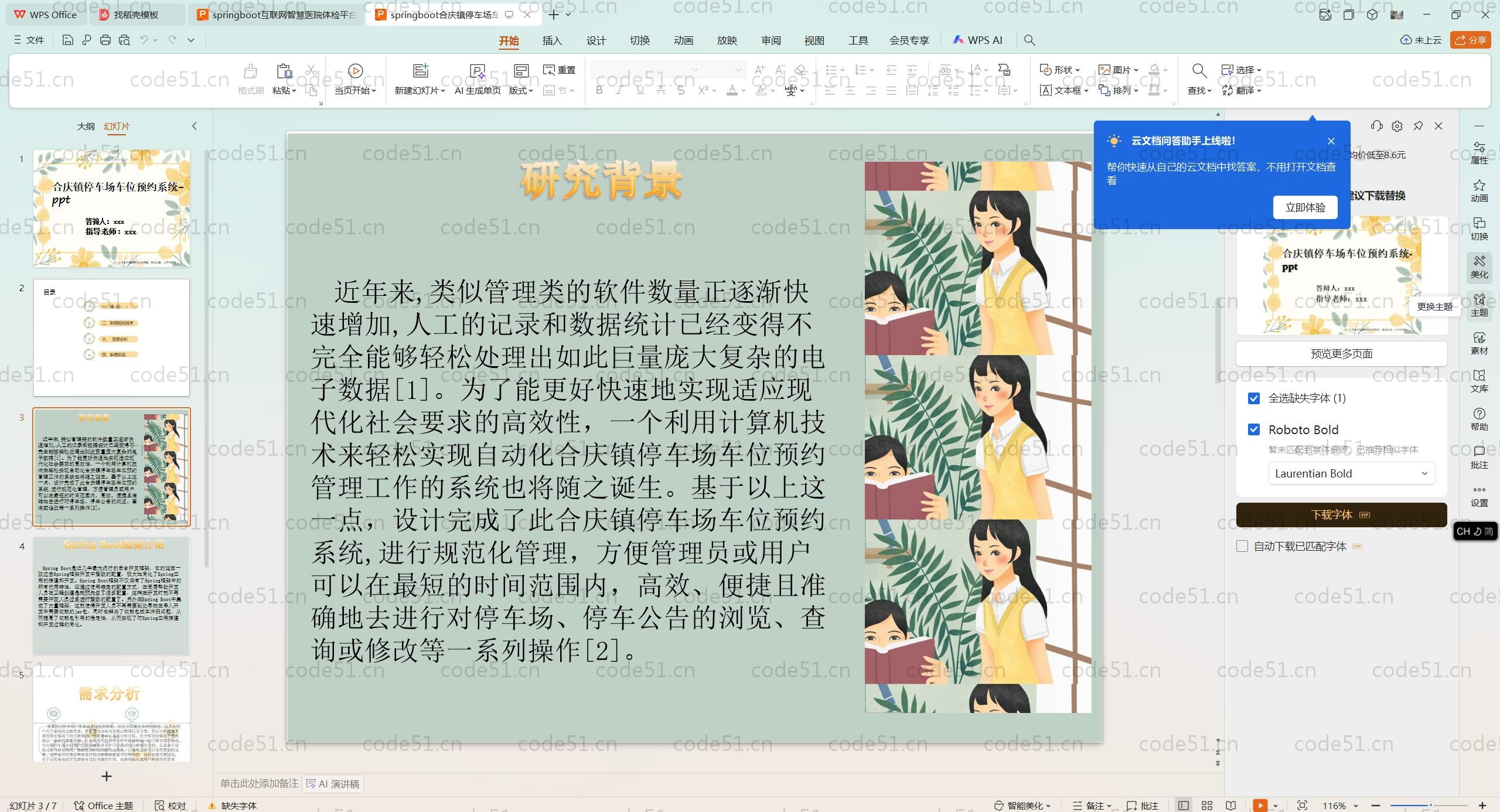This screenshot has height=812, width=1500.
Task: Click the 新建幻灯片 new slide icon
Action: pos(420,71)
